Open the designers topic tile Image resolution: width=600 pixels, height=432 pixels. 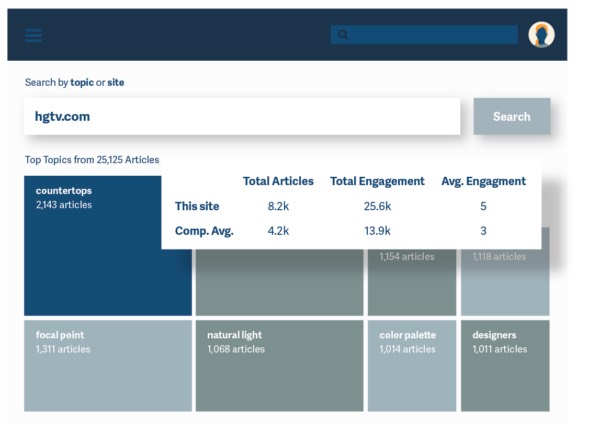tap(505, 365)
